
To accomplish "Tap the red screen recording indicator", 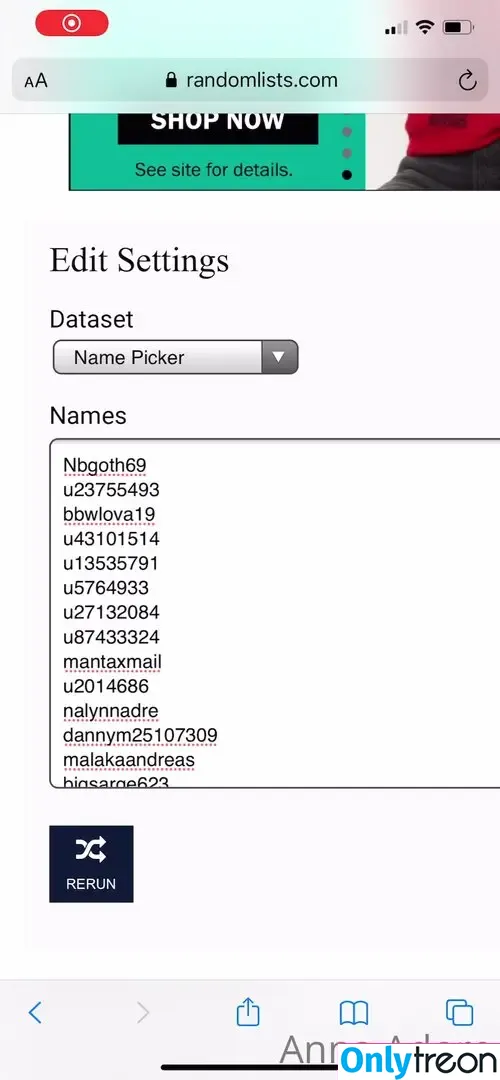I will pos(72,24).
